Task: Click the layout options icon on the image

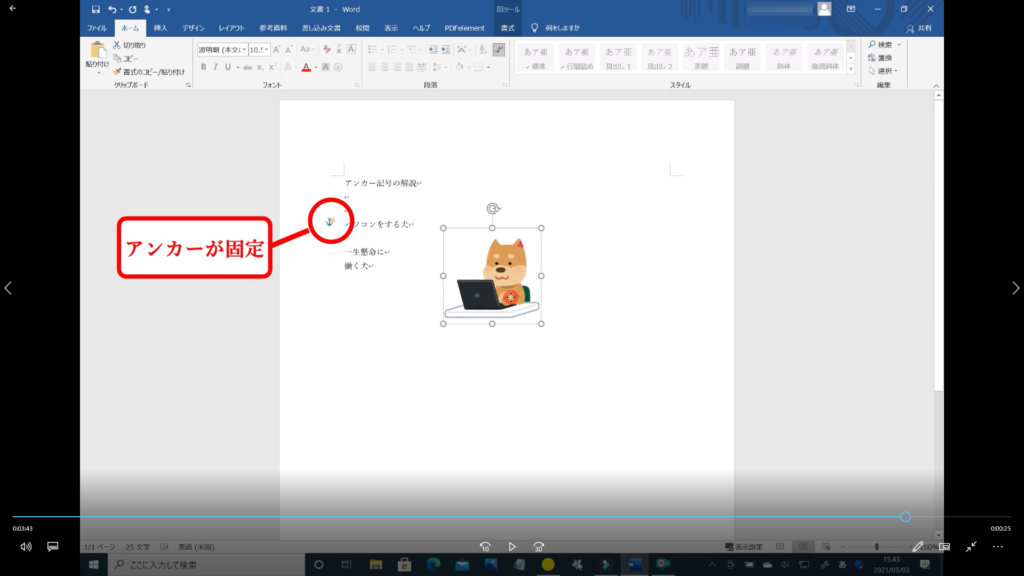Action: coord(511,297)
